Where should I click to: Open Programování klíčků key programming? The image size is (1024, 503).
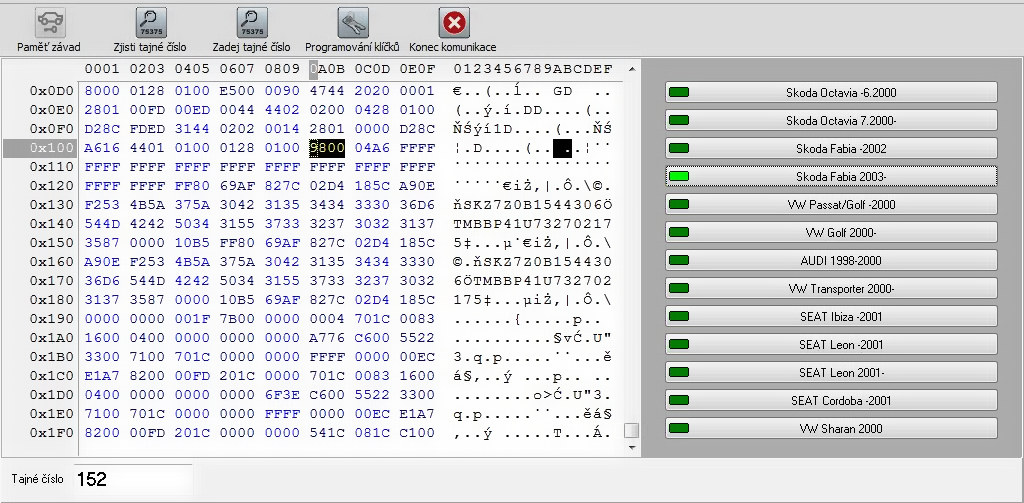tap(353, 23)
